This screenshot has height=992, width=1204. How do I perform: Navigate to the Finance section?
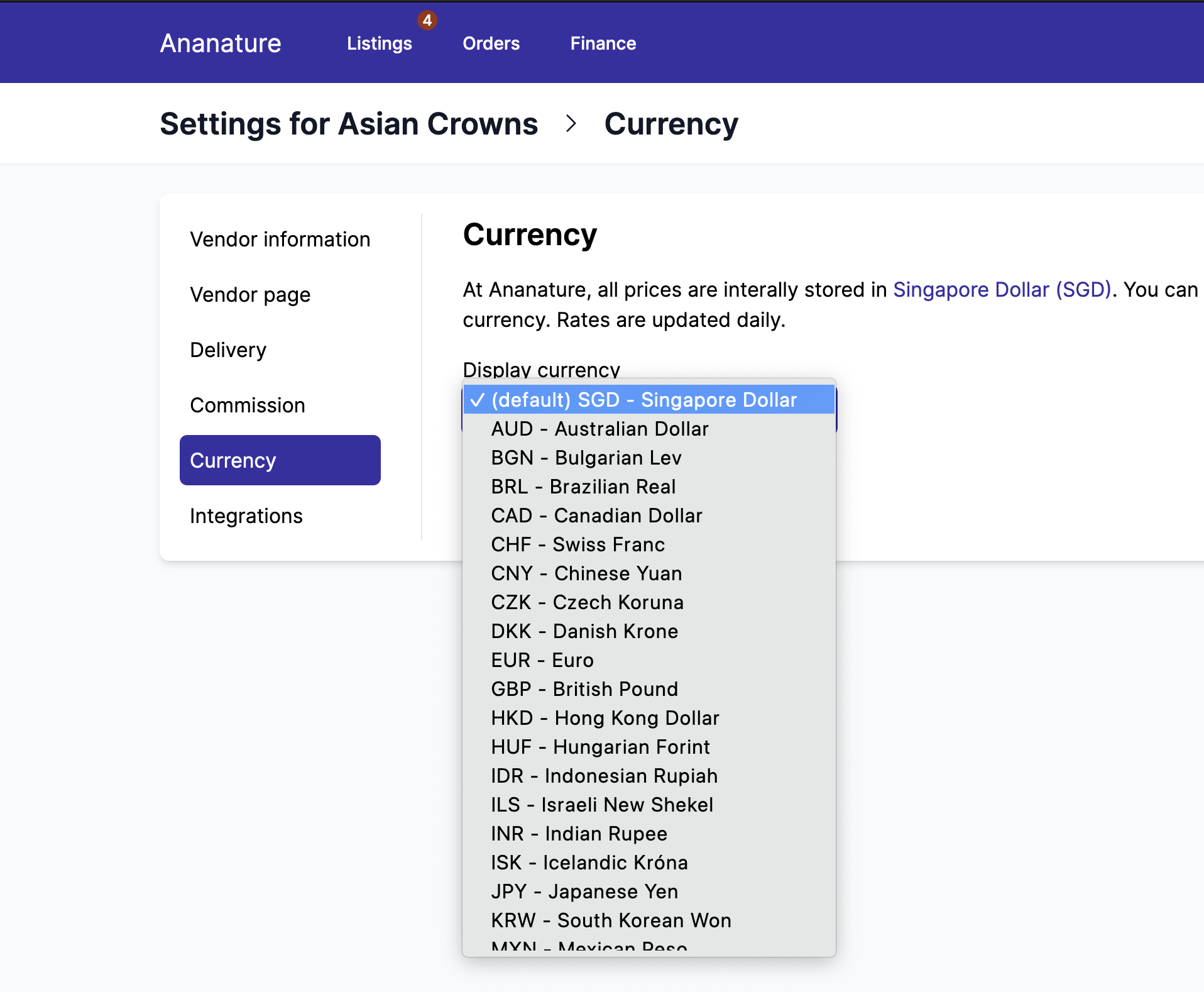point(603,44)
